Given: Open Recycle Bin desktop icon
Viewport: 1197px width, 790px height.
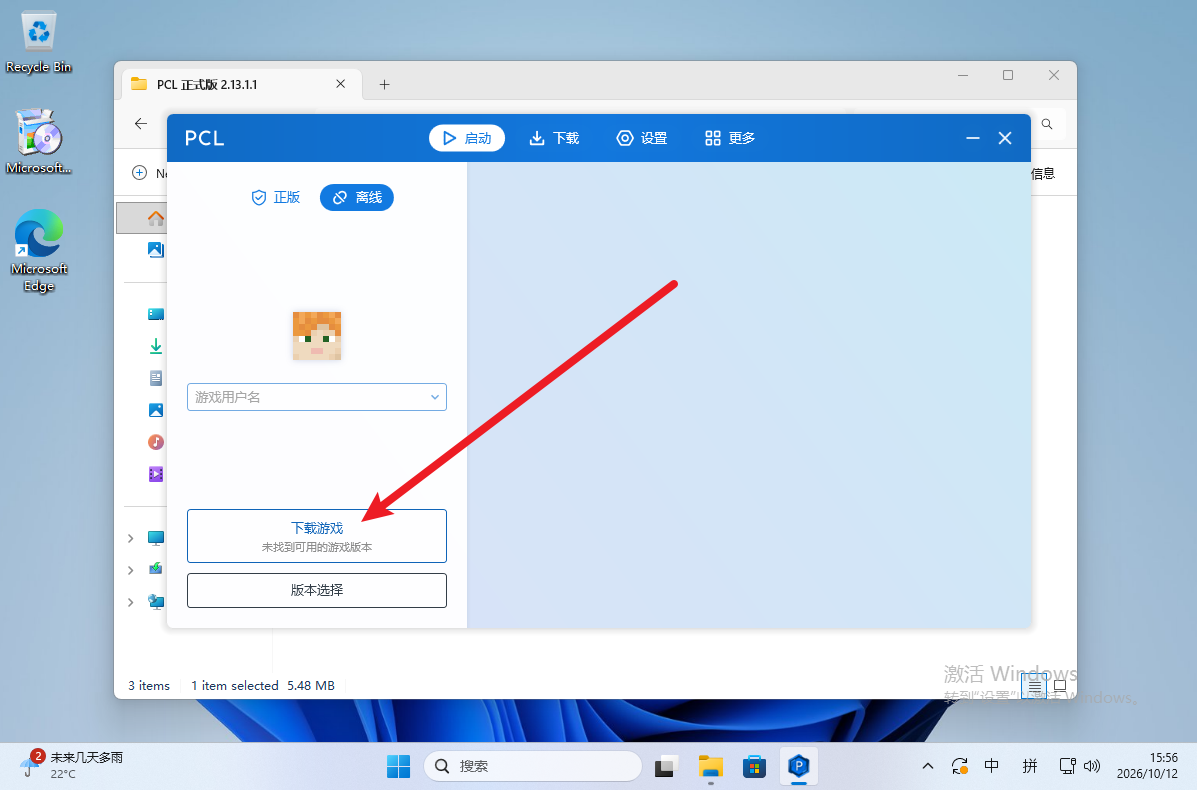Looking at the screenshot, I should tap(38, 43).
